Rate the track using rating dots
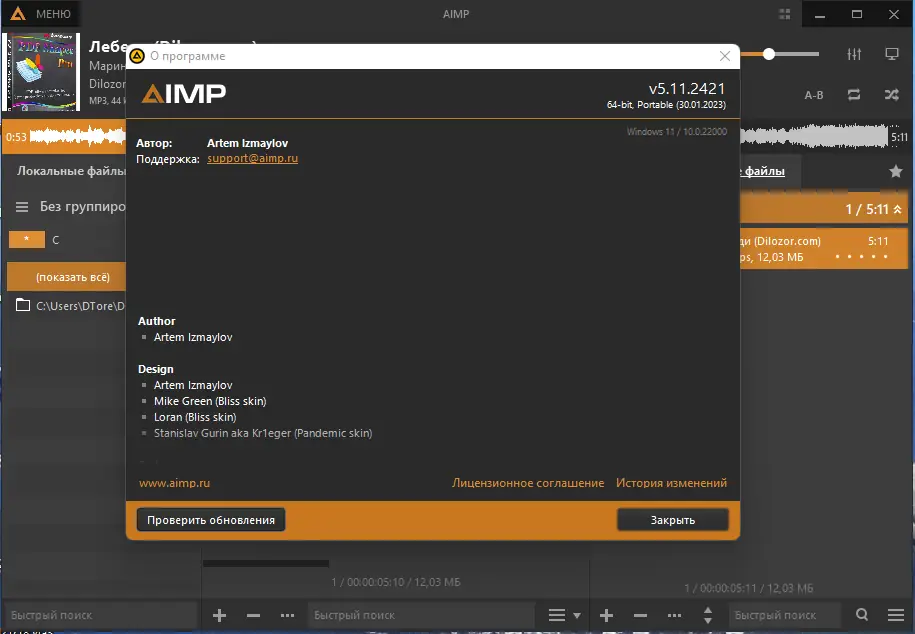Image resolution: width=915 pixels, height=634 pixels. tap(861, 257)
